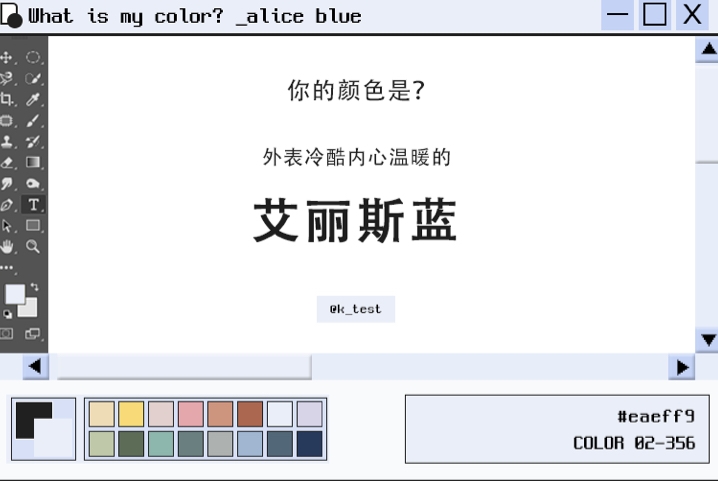
Task: Select the Type tool
Action: [x=33, y=204]
